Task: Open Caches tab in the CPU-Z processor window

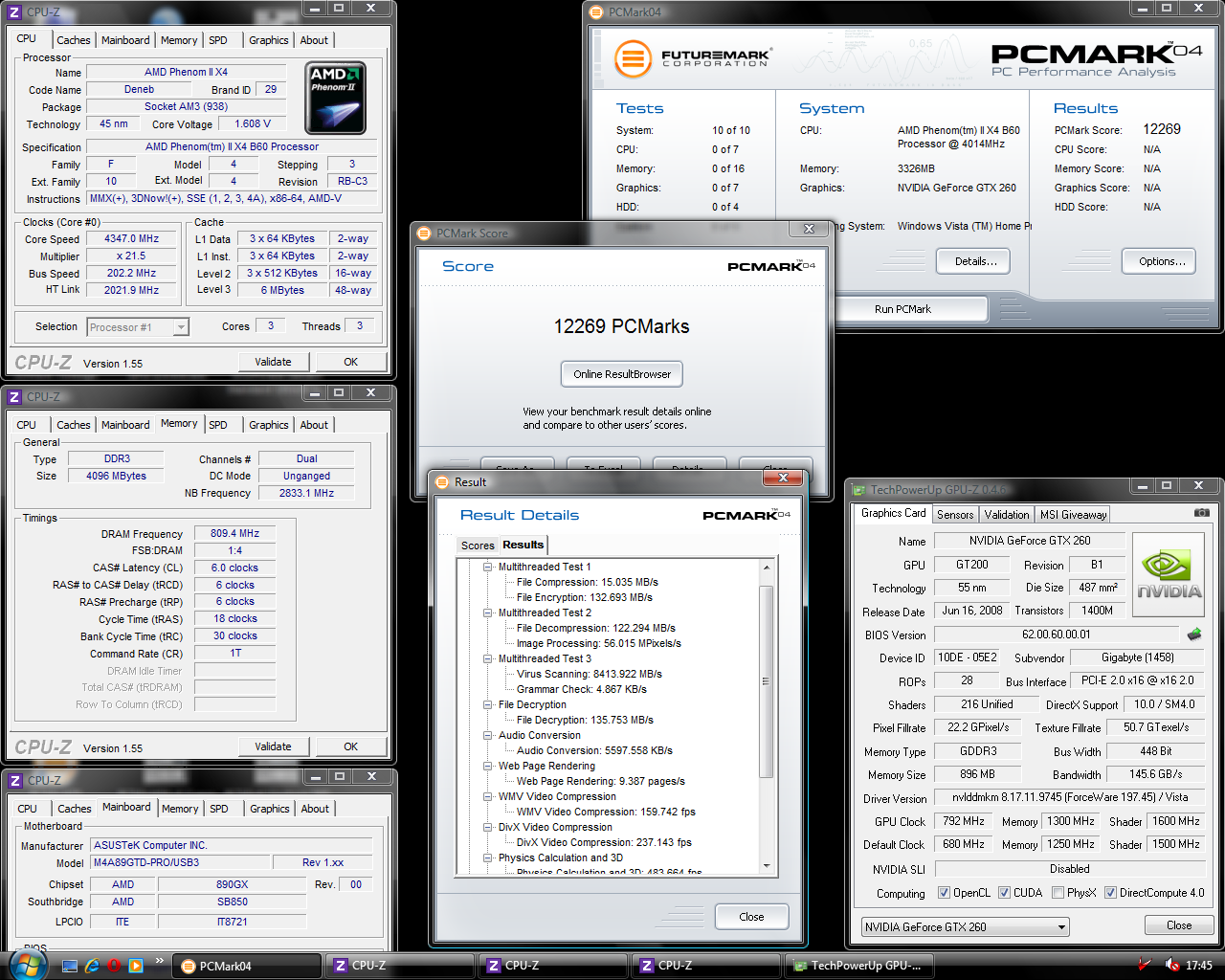Action: pyautogui.click(x=74, y=40)
